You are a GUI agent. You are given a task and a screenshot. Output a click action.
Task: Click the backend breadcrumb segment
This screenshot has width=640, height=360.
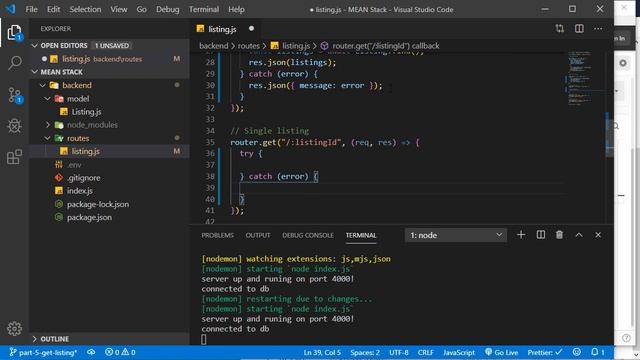click(213, 46)
